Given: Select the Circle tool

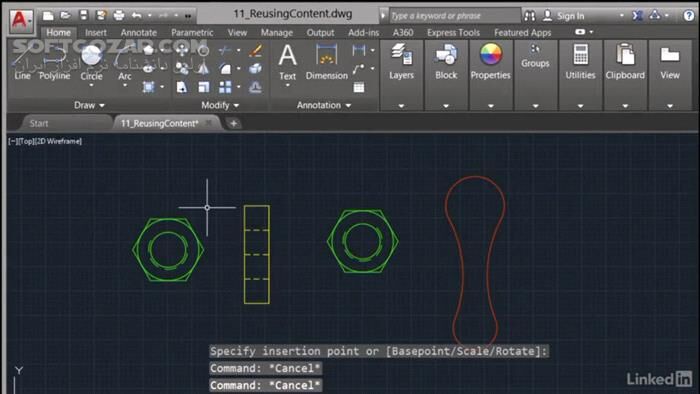Looking at the screenshot, I should pyautogui.click(x=92, y=62).
